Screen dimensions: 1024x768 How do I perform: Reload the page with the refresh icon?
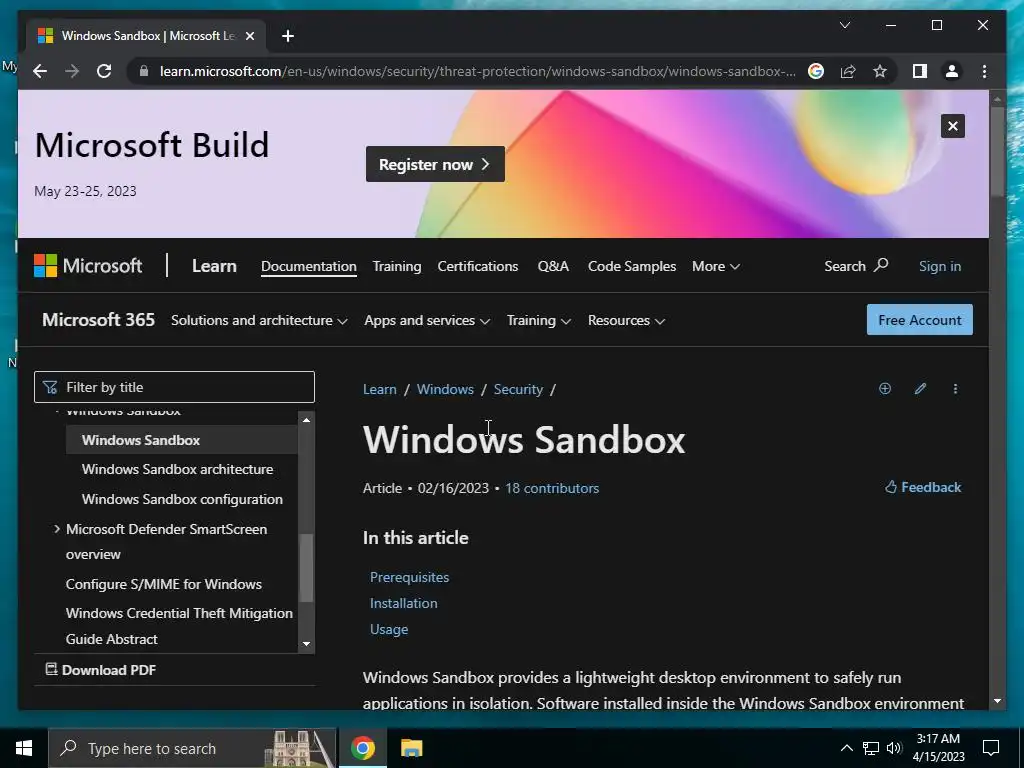tap(104, 71)
